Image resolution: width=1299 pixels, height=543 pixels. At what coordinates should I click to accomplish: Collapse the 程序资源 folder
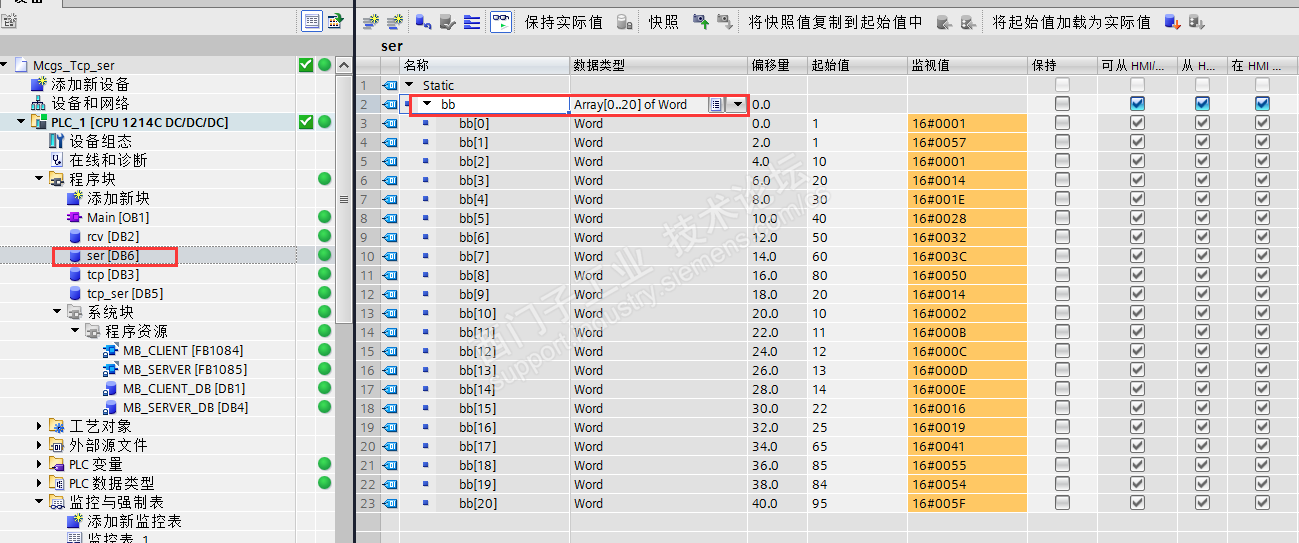[75, 331]
